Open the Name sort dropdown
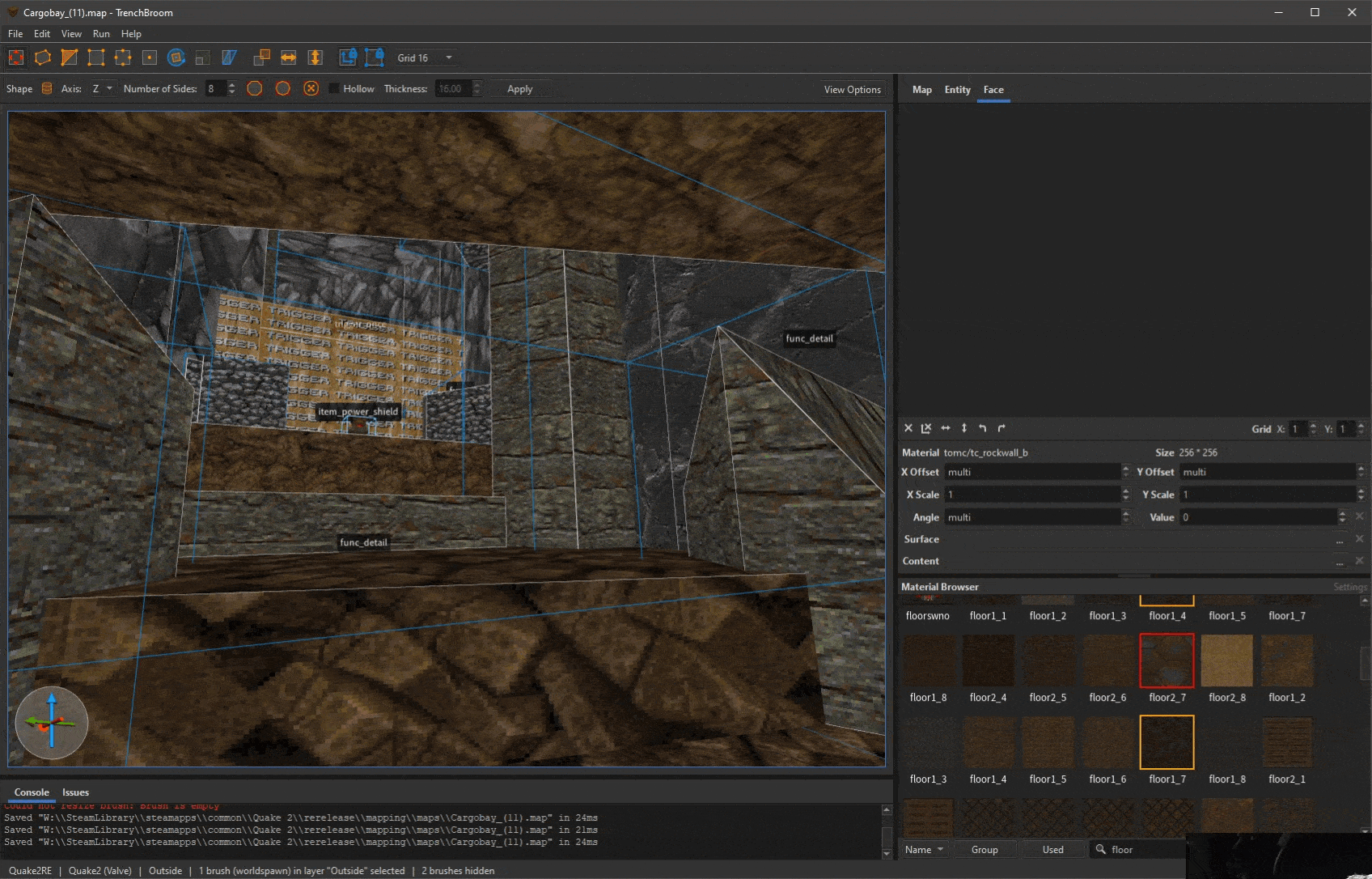Viewport: 1372px width, 879px height. coord(924,850)
